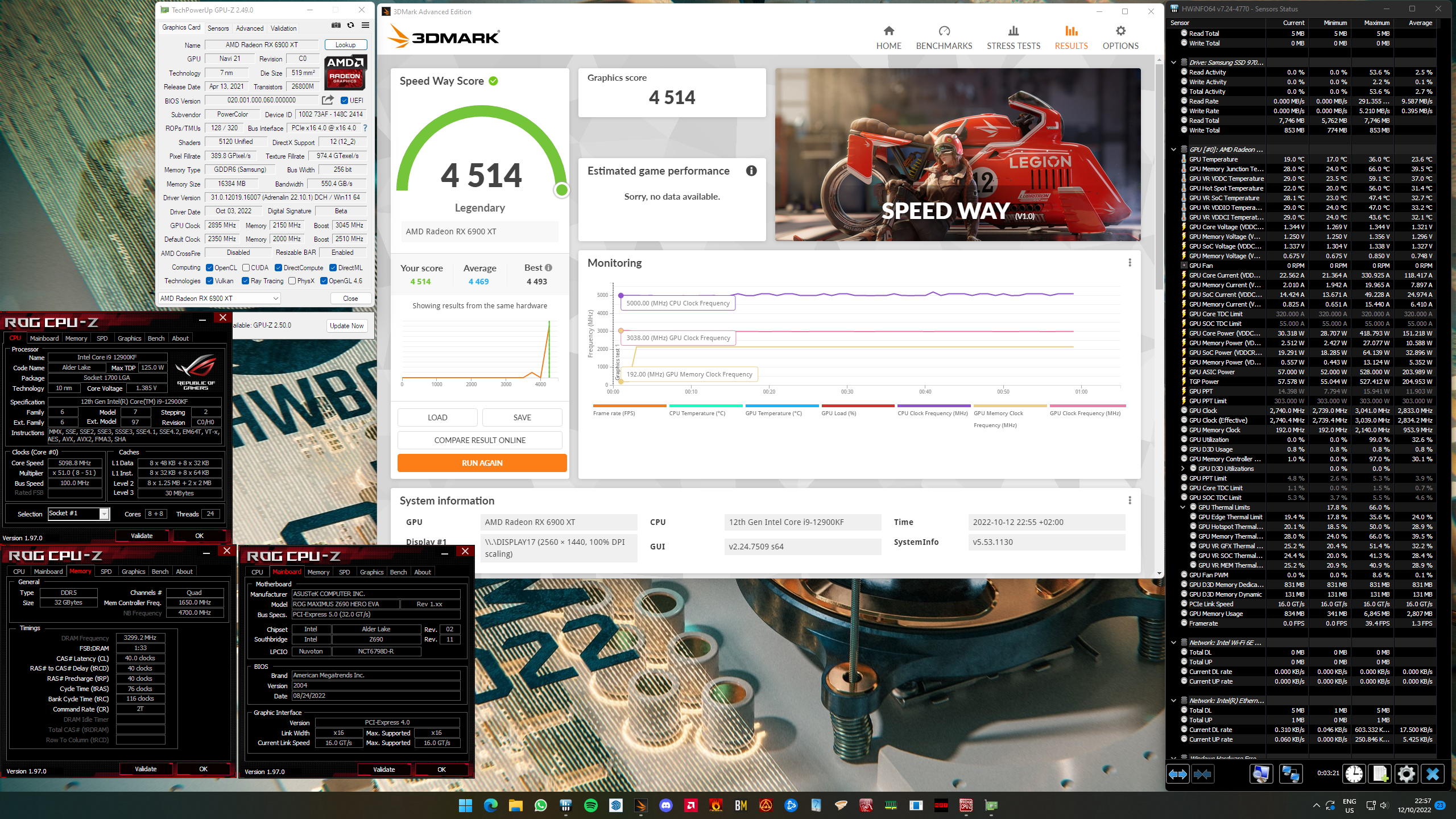Refresh GPU-Z data

pos(351,26)
